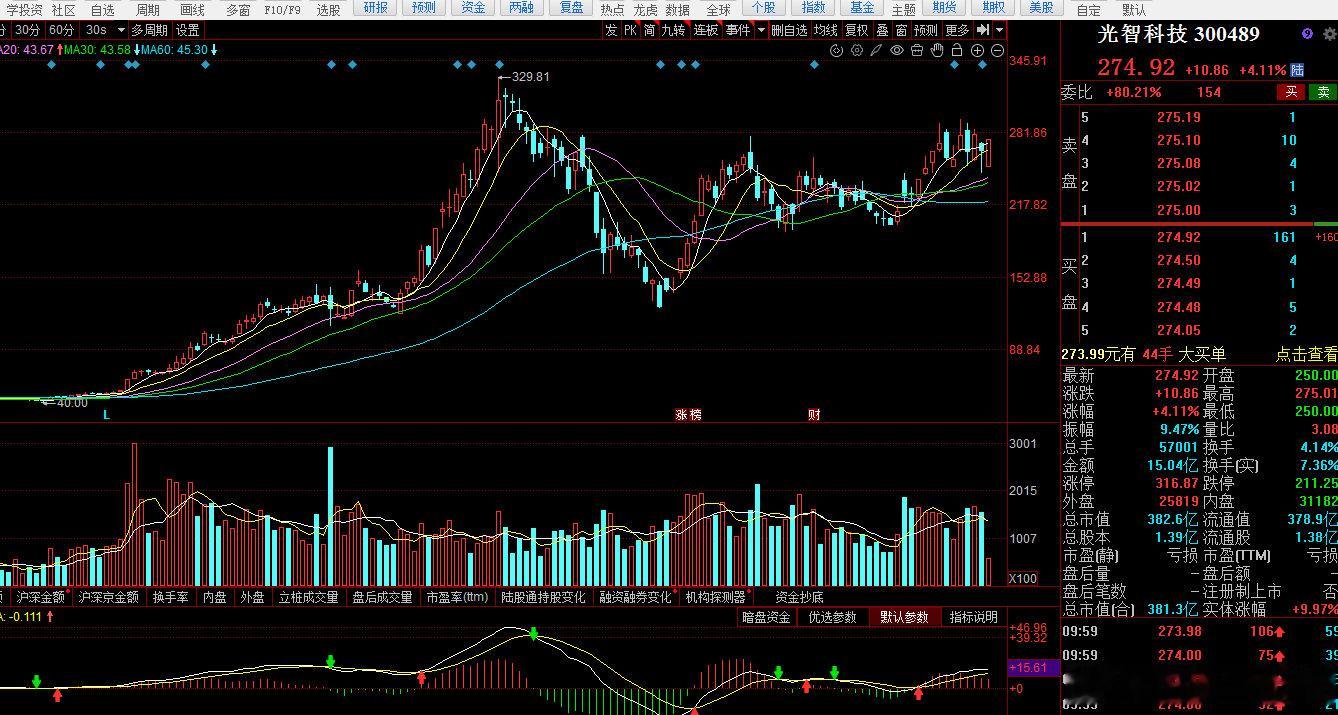Click the red 买 buy button
Image resolution: width=1338 pixels, height=715 pixels.
point(1291,92)
